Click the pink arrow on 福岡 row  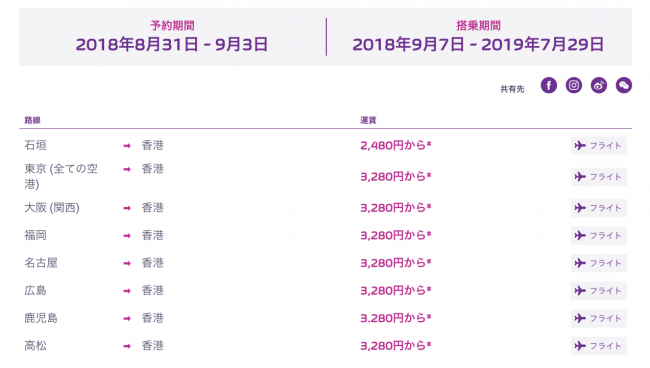pos(127,235)
